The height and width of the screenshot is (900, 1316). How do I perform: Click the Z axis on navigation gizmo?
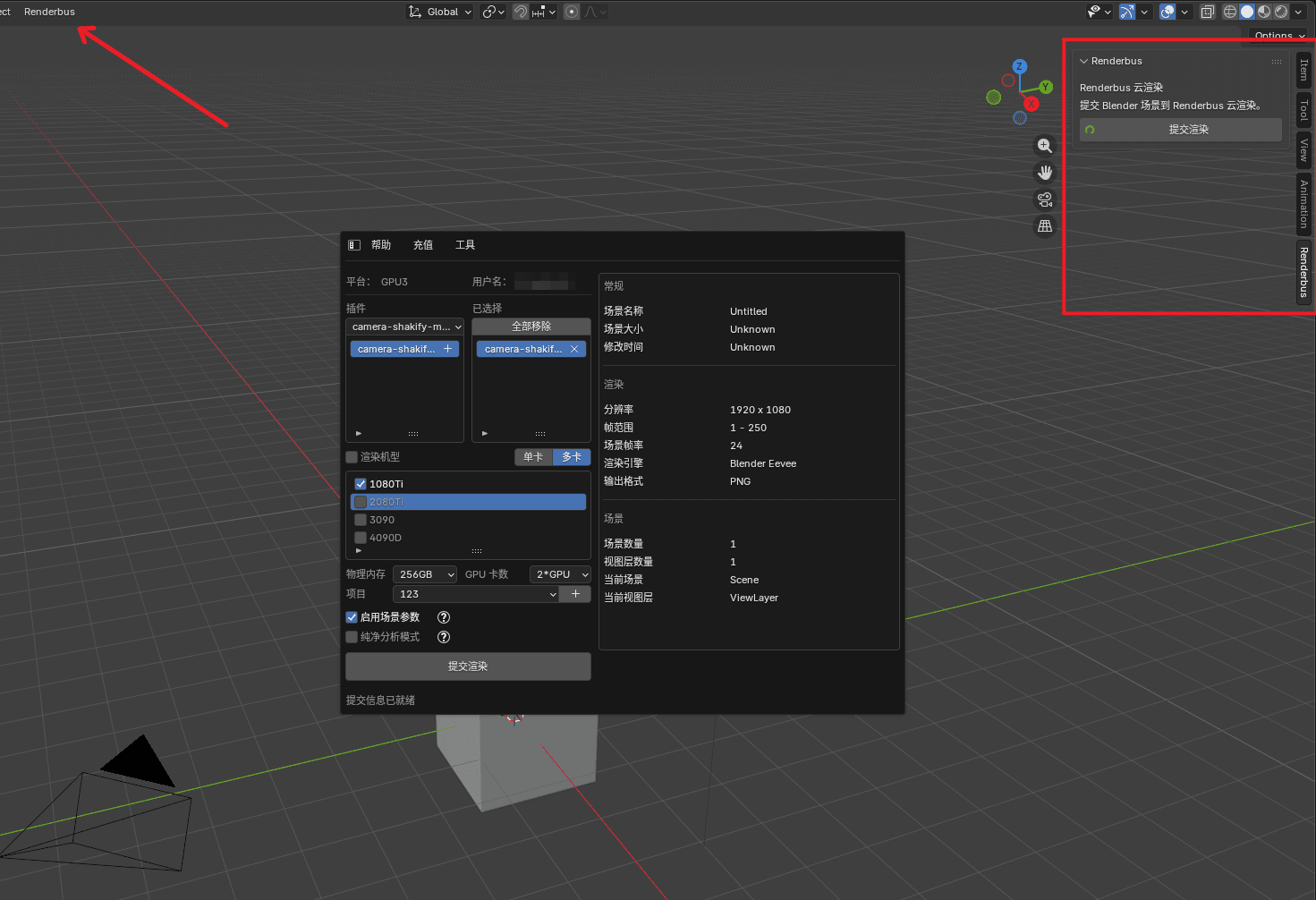[x=1019, y=66]
